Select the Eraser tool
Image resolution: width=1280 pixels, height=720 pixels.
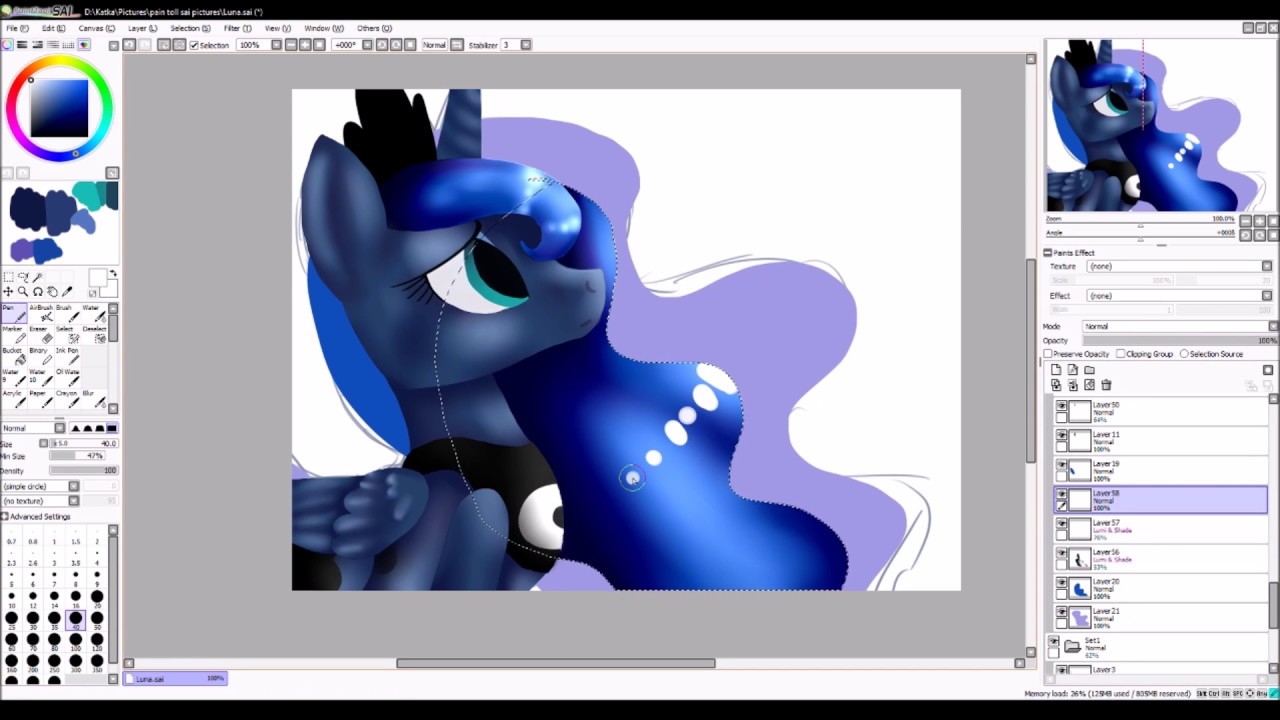coord(40,334)
